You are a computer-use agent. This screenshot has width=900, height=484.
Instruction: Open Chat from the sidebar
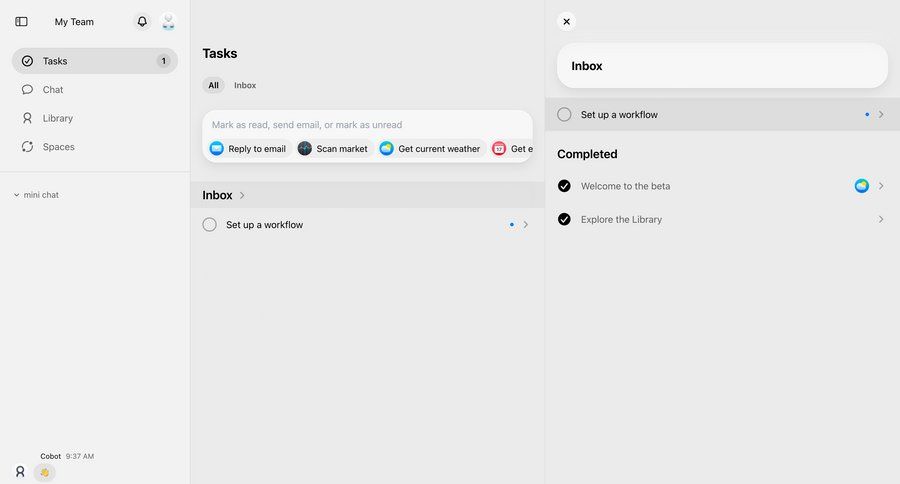[53, 90]
